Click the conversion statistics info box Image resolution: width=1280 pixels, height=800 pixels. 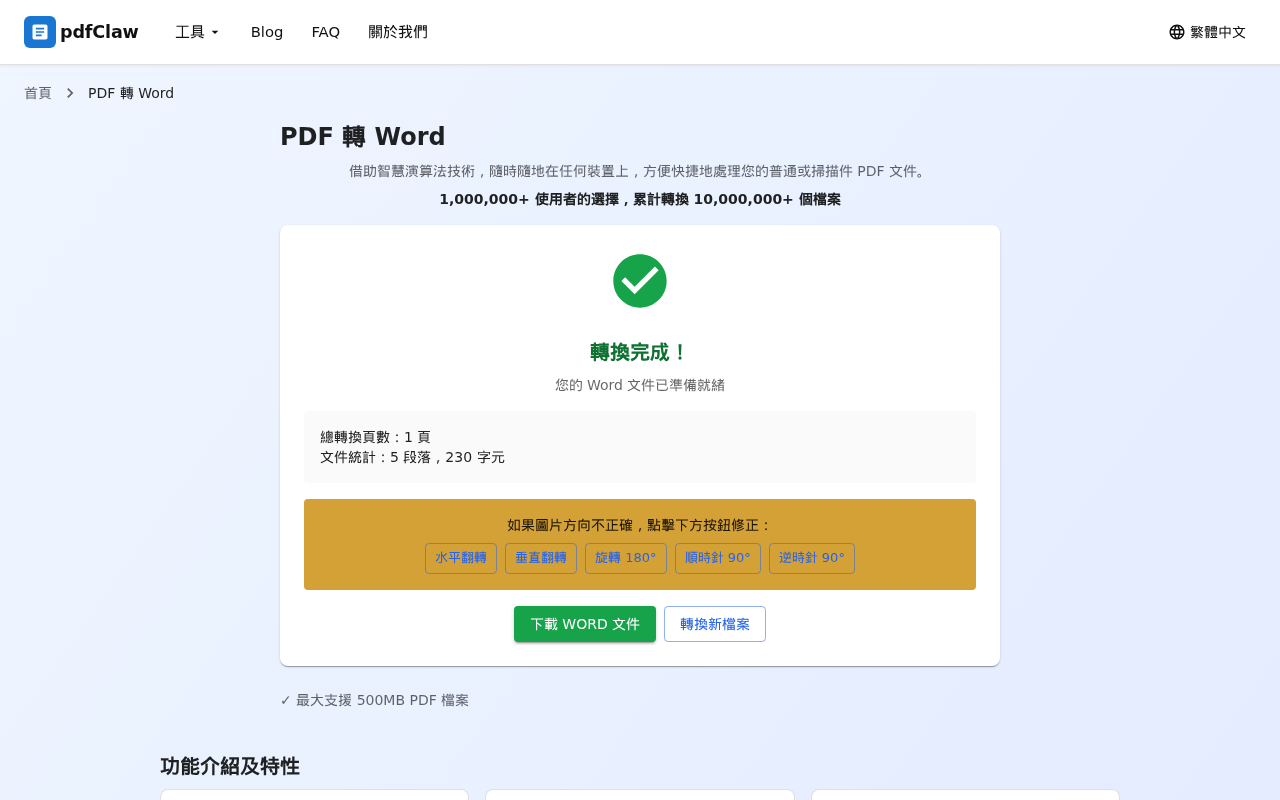[640, 447]
